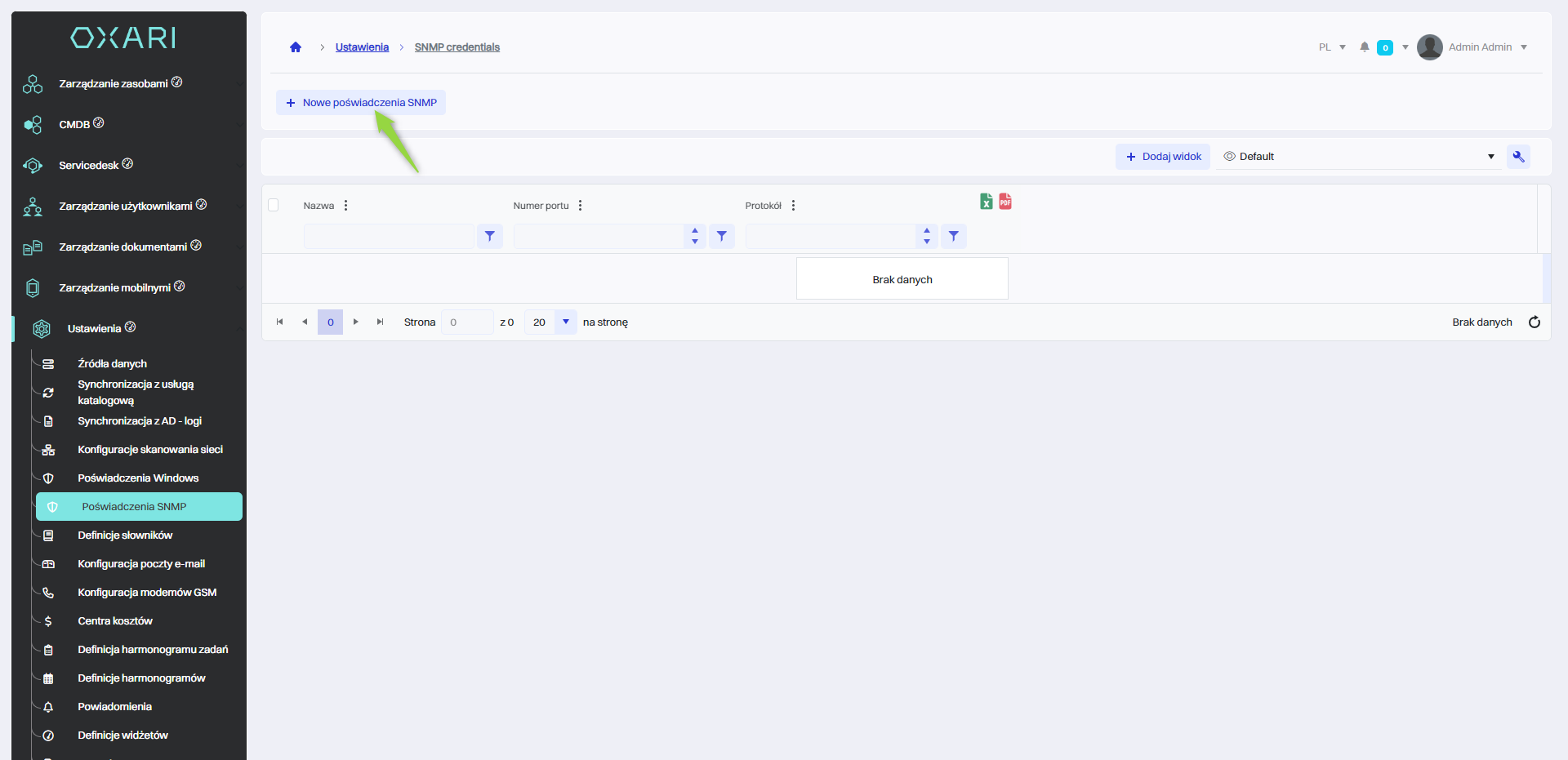Toggle the select-all rows checkbox
Viewport: 1568px width, 760px height.
click(x=274, y=206)
